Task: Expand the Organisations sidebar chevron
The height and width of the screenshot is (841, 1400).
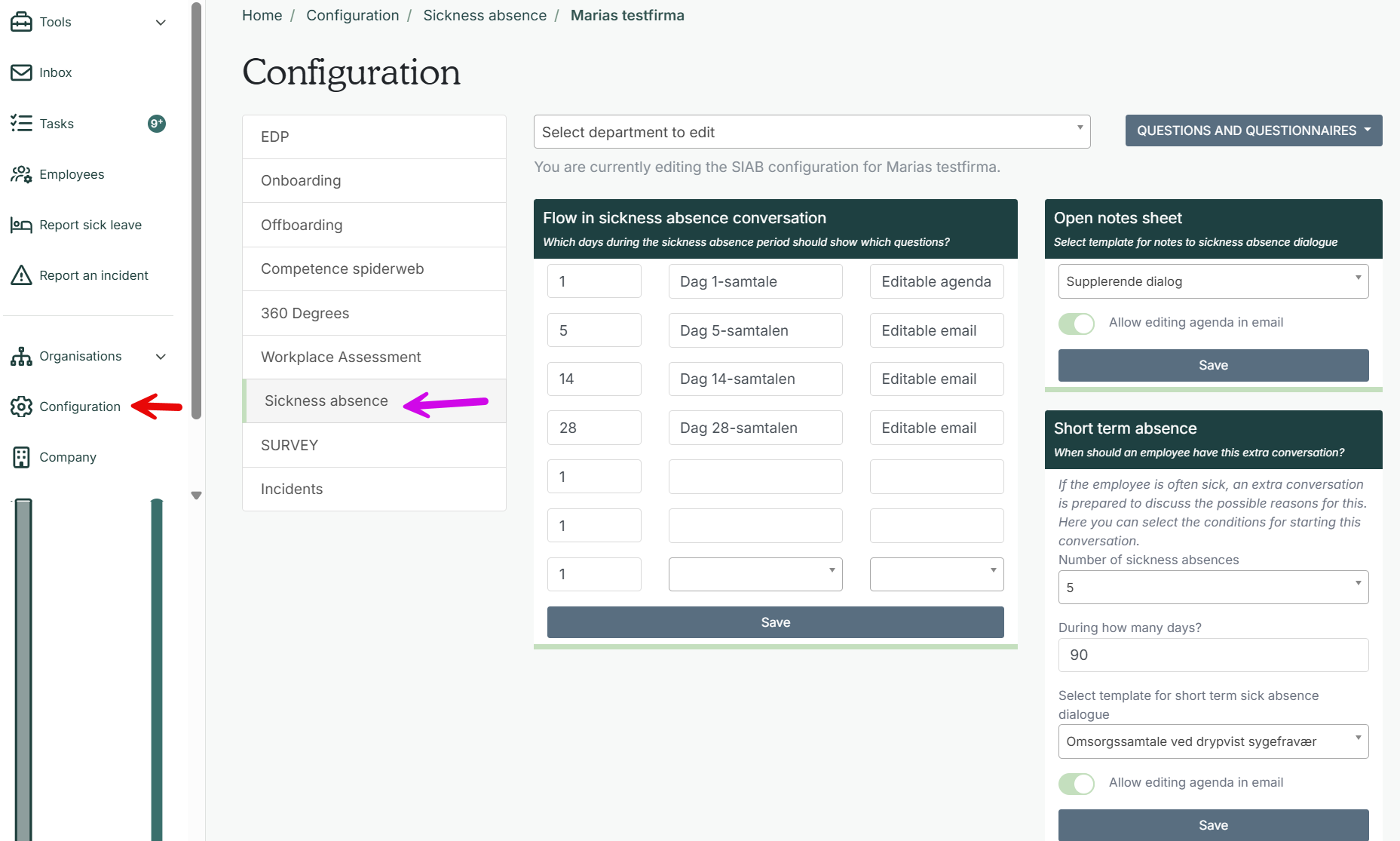Action: (x=161, y=357)
